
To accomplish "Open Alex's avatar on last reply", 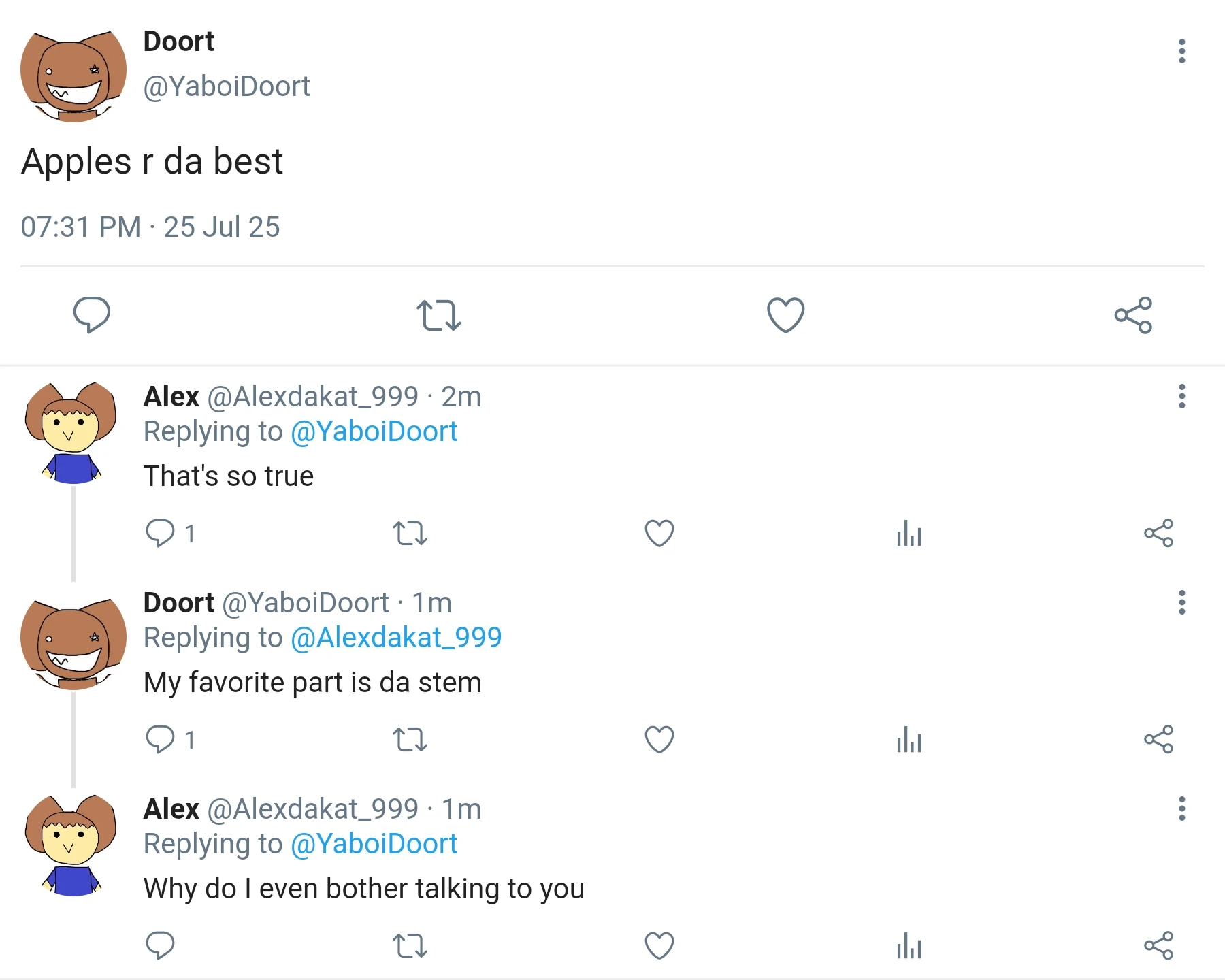I will click(71, 845).
